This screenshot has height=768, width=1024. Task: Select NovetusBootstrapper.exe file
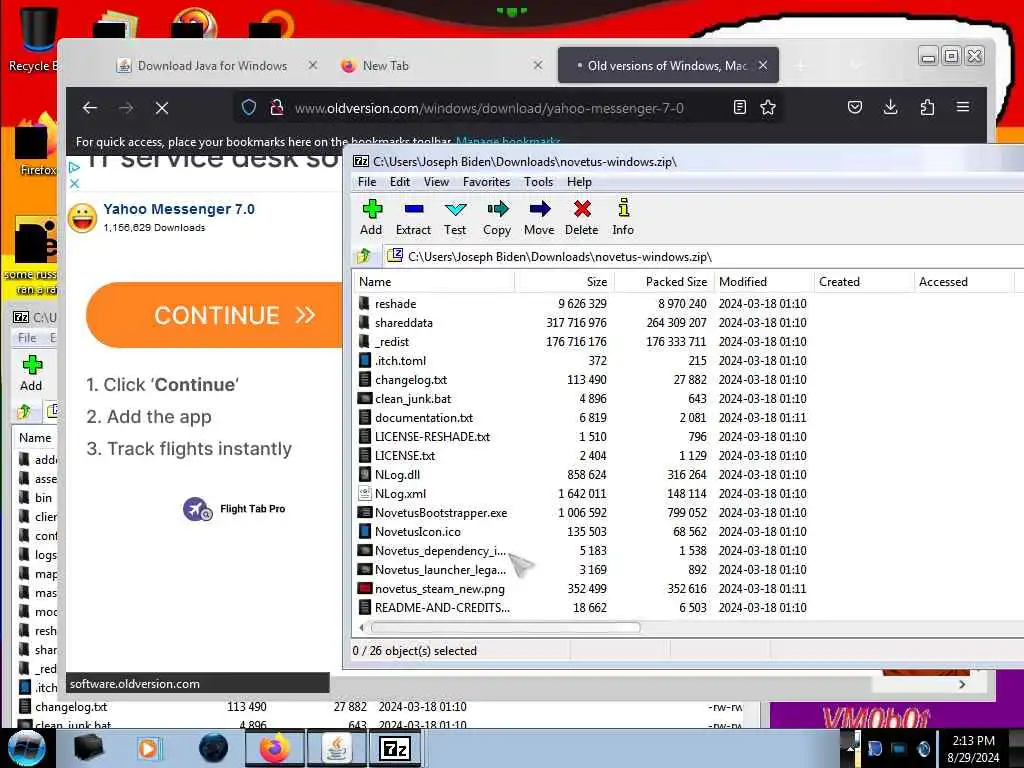click(583, 513)
